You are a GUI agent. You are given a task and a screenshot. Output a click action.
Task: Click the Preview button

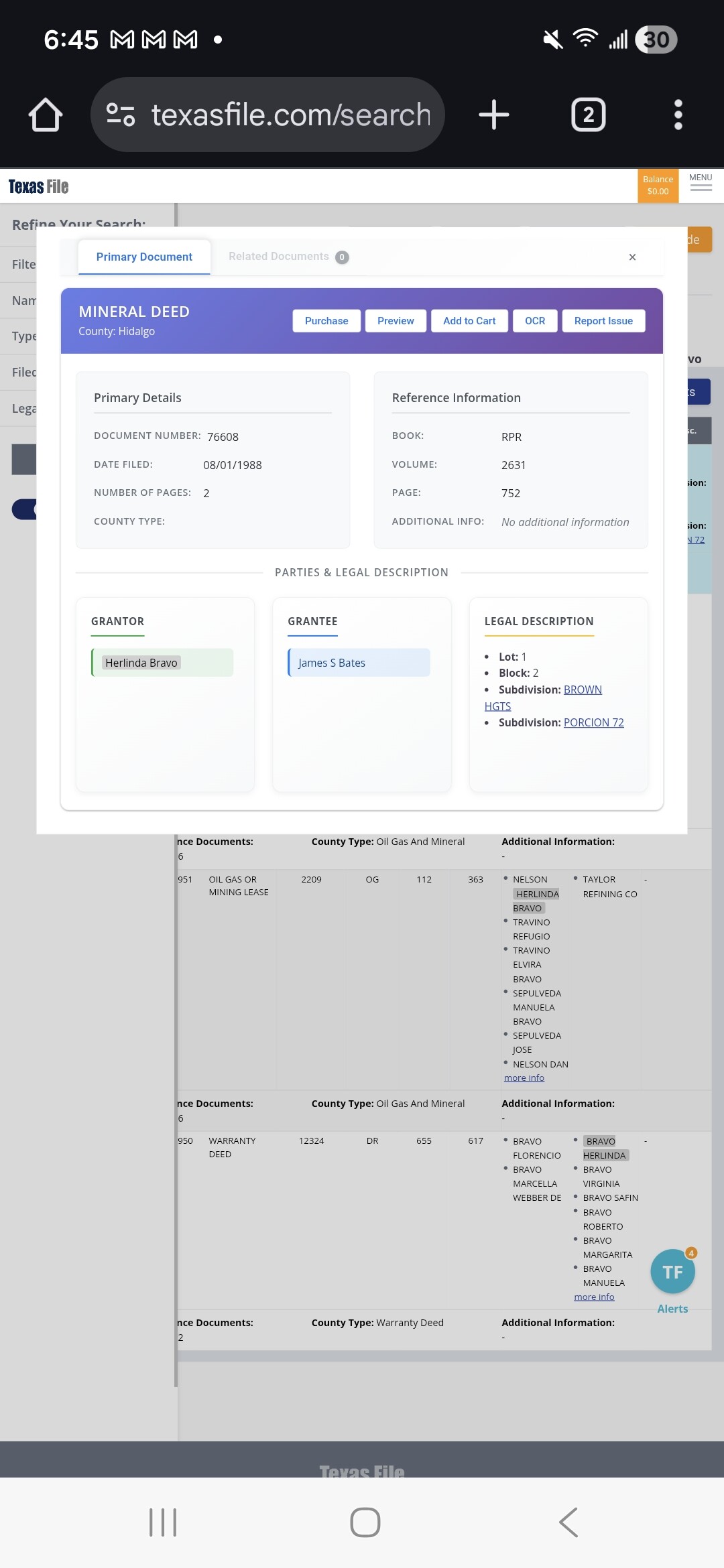396,321
